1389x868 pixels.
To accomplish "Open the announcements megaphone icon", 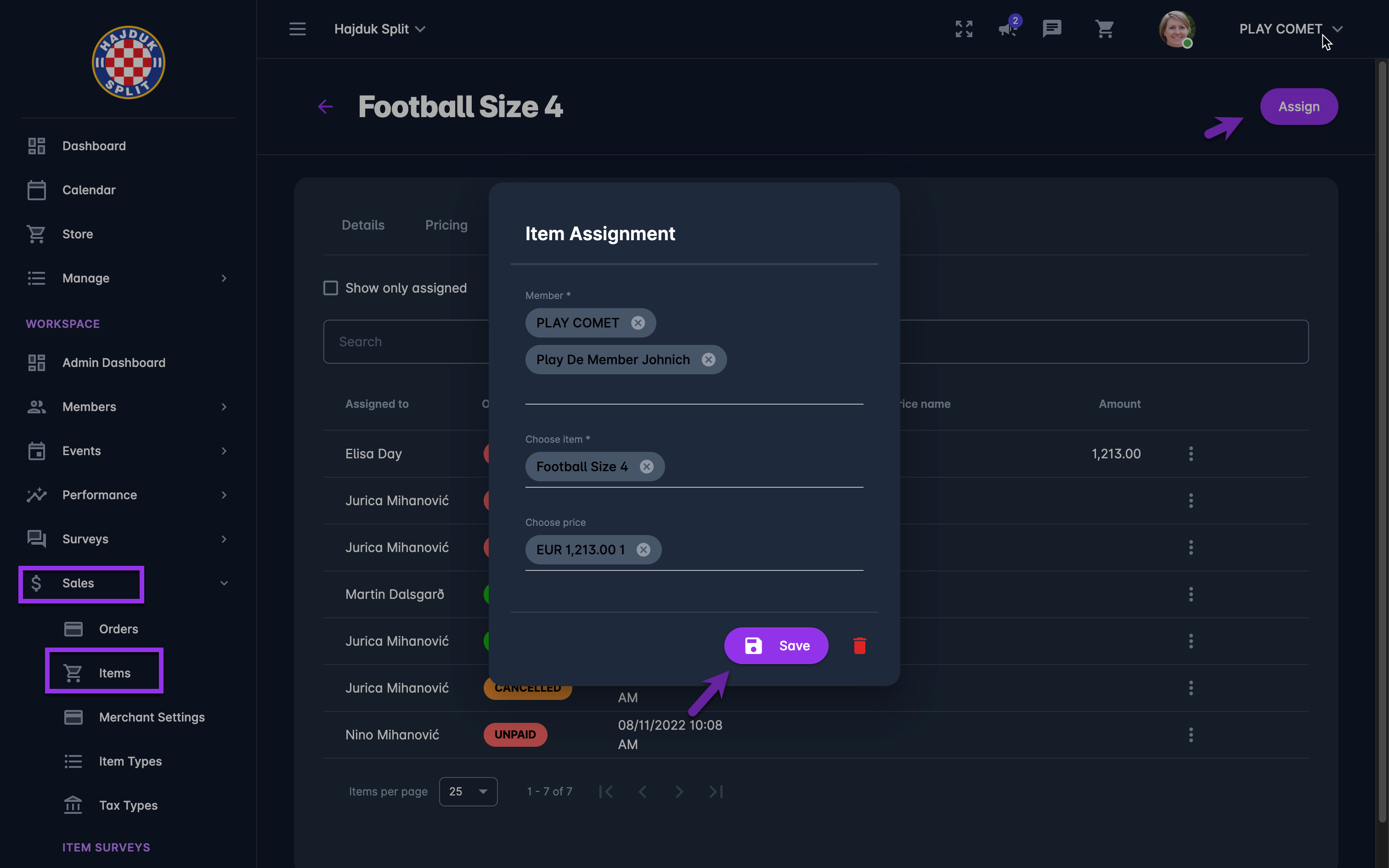I will click(1008, 28).
